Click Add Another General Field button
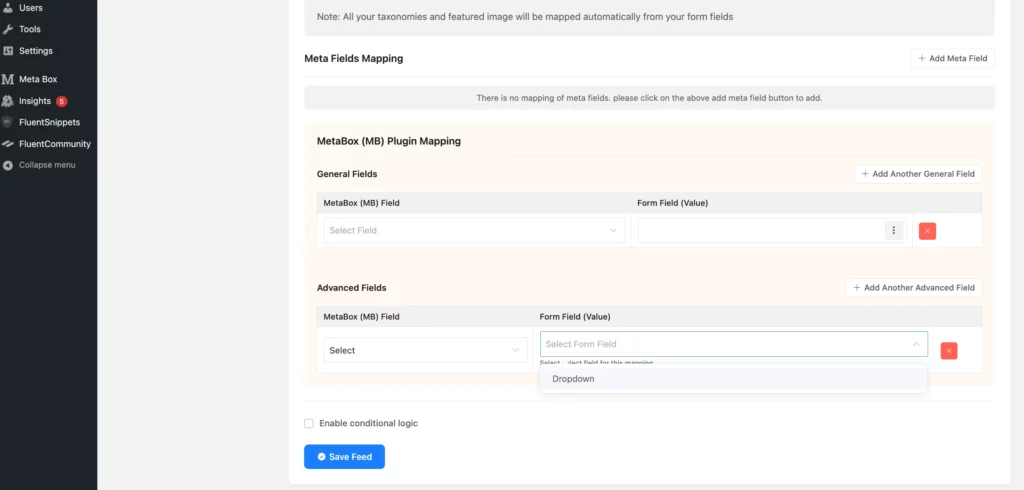 tap(918, 174)
